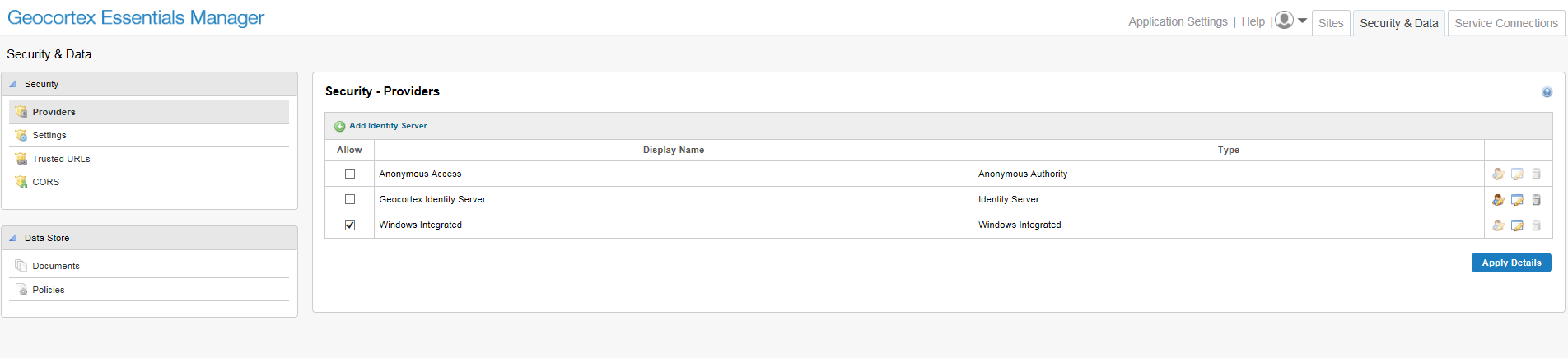Open Application Settings link

[1178, 21]
